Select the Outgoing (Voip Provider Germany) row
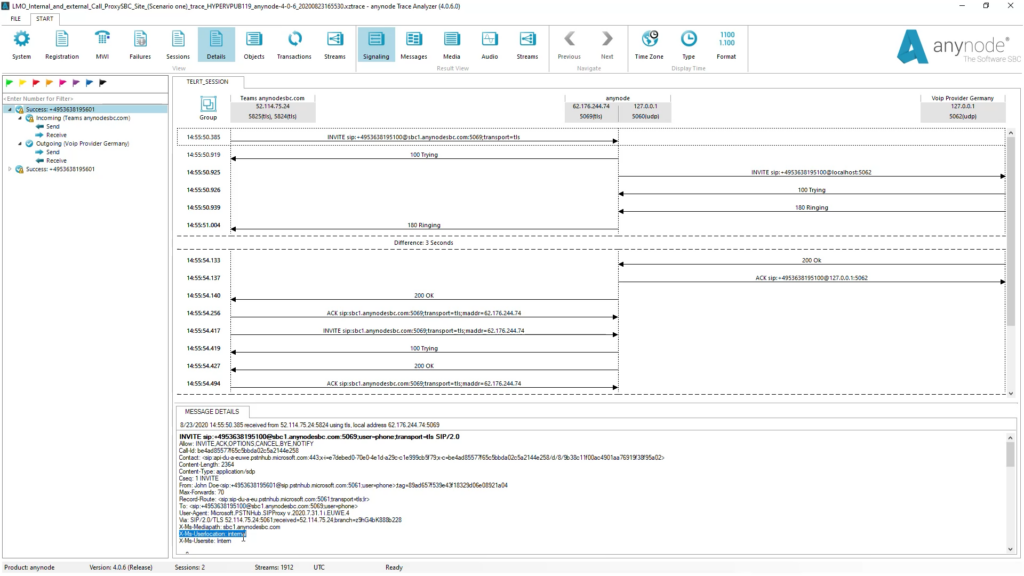Viewport: 1024px width, 576px height. pos(78,144)
